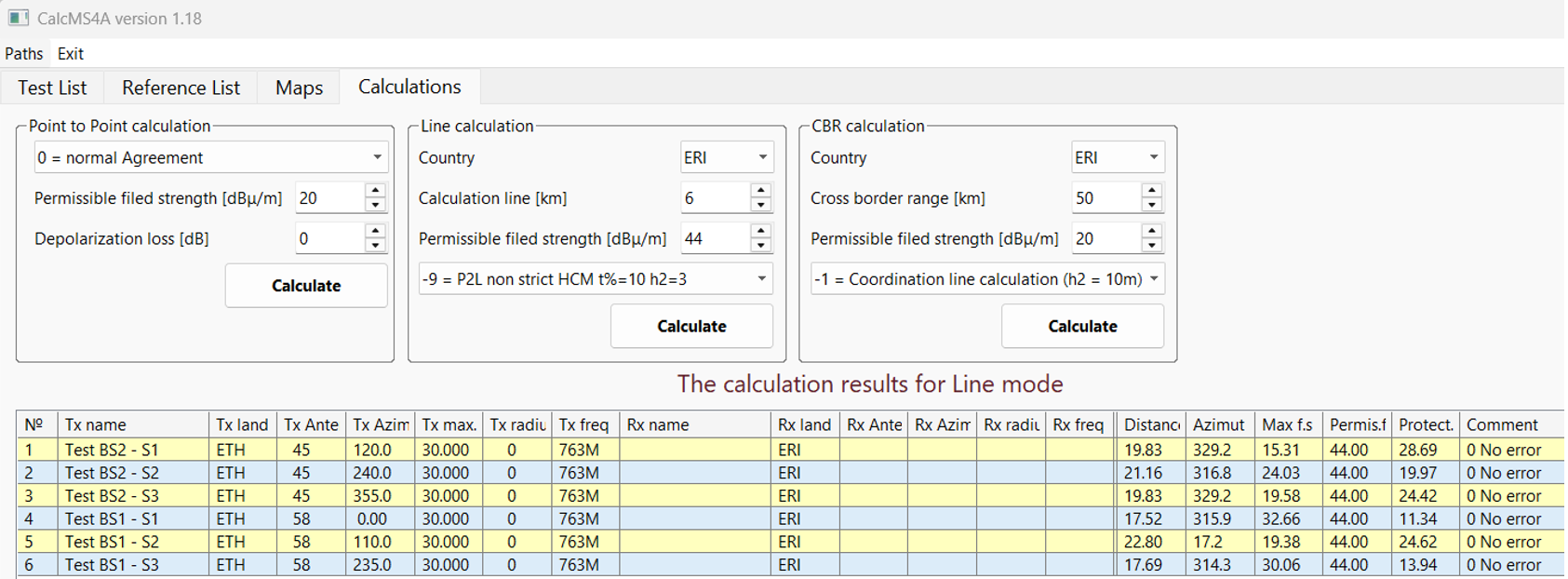The height and width of the screenshot is (579, 1568).
Task: Click the Cross border range input field
Action: (x=1106, y=198)
